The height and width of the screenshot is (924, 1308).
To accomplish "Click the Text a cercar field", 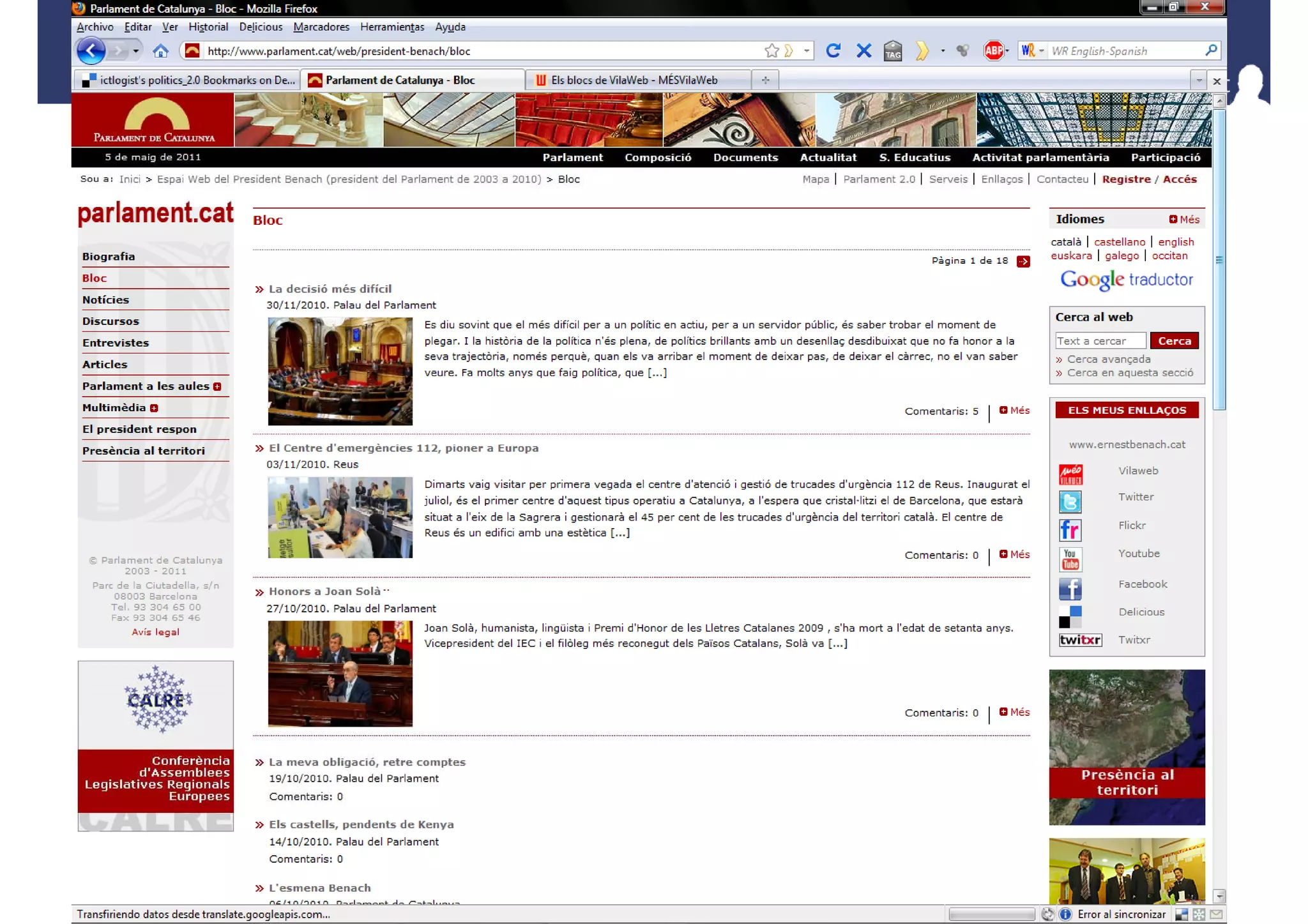I will 1100,341.
